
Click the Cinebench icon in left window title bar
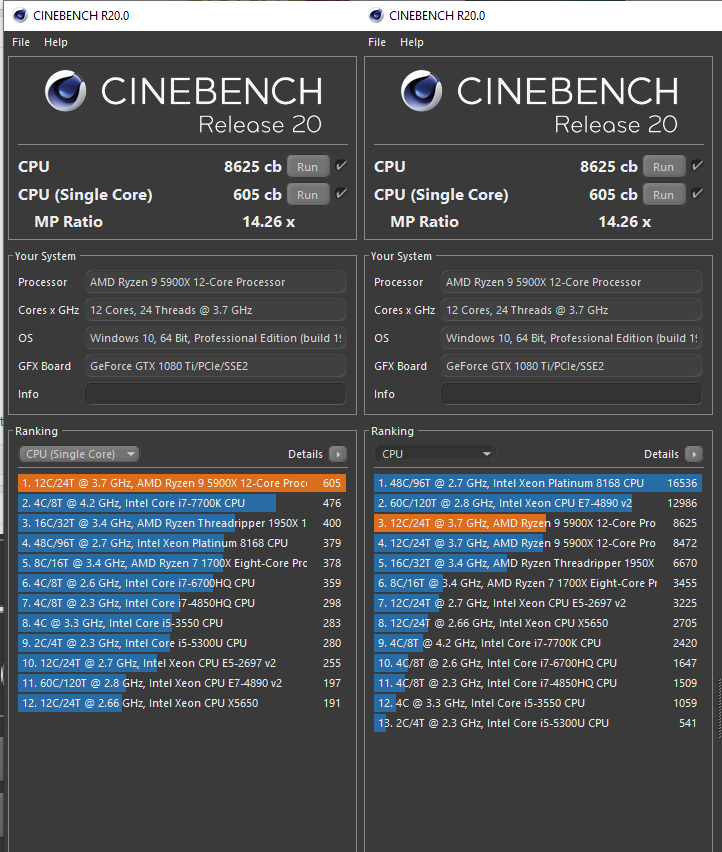[20, 15]
